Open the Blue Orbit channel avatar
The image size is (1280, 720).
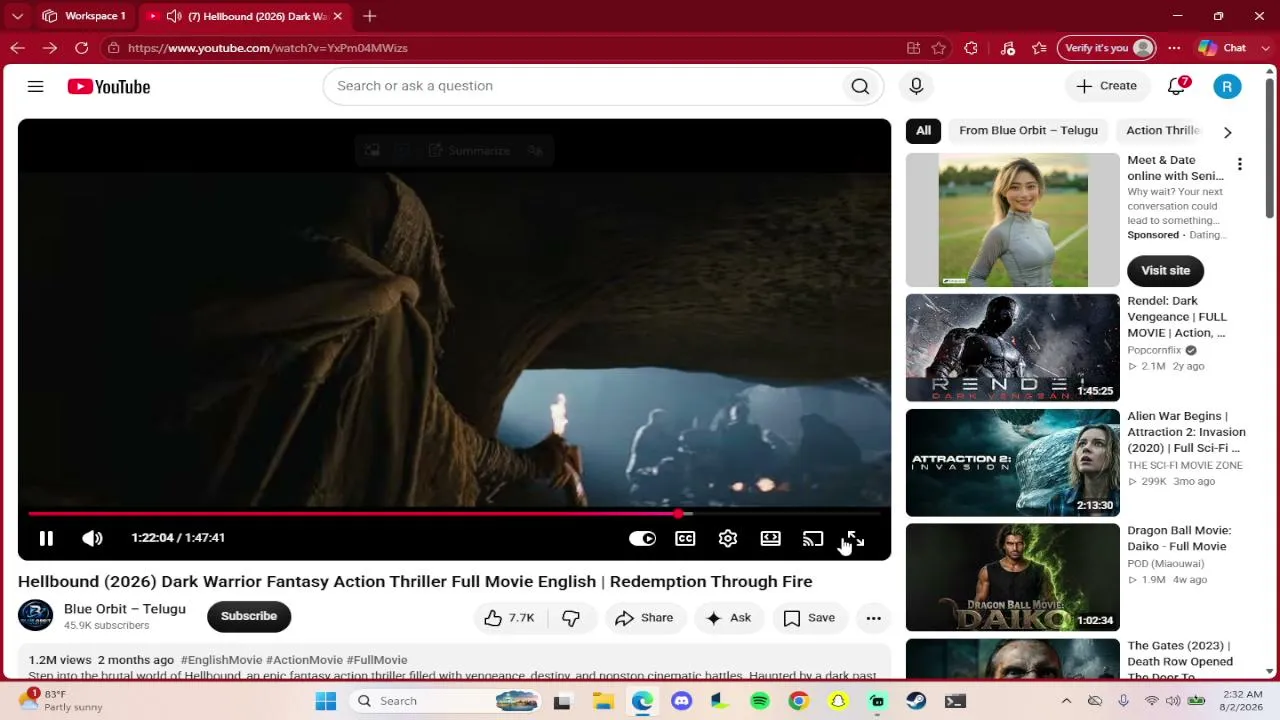(35, 616)
